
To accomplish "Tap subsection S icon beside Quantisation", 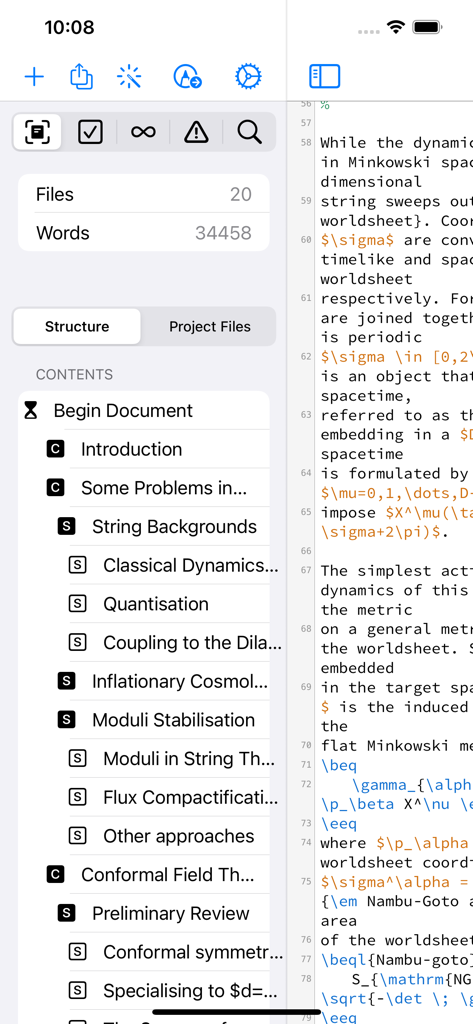I will (x=77, y=604).
